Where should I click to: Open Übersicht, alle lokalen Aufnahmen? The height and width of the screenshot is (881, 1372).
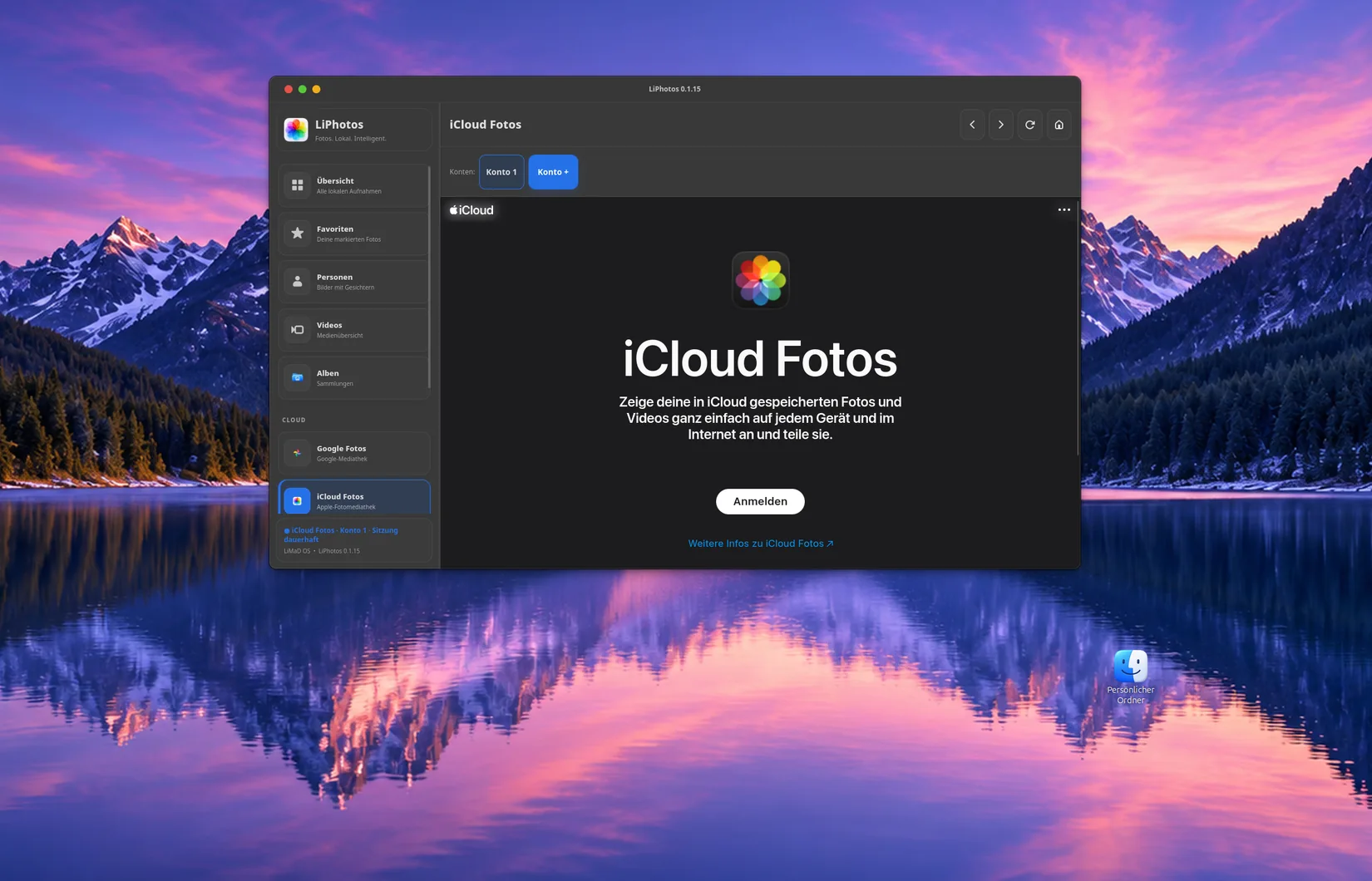tap(354, 185)
